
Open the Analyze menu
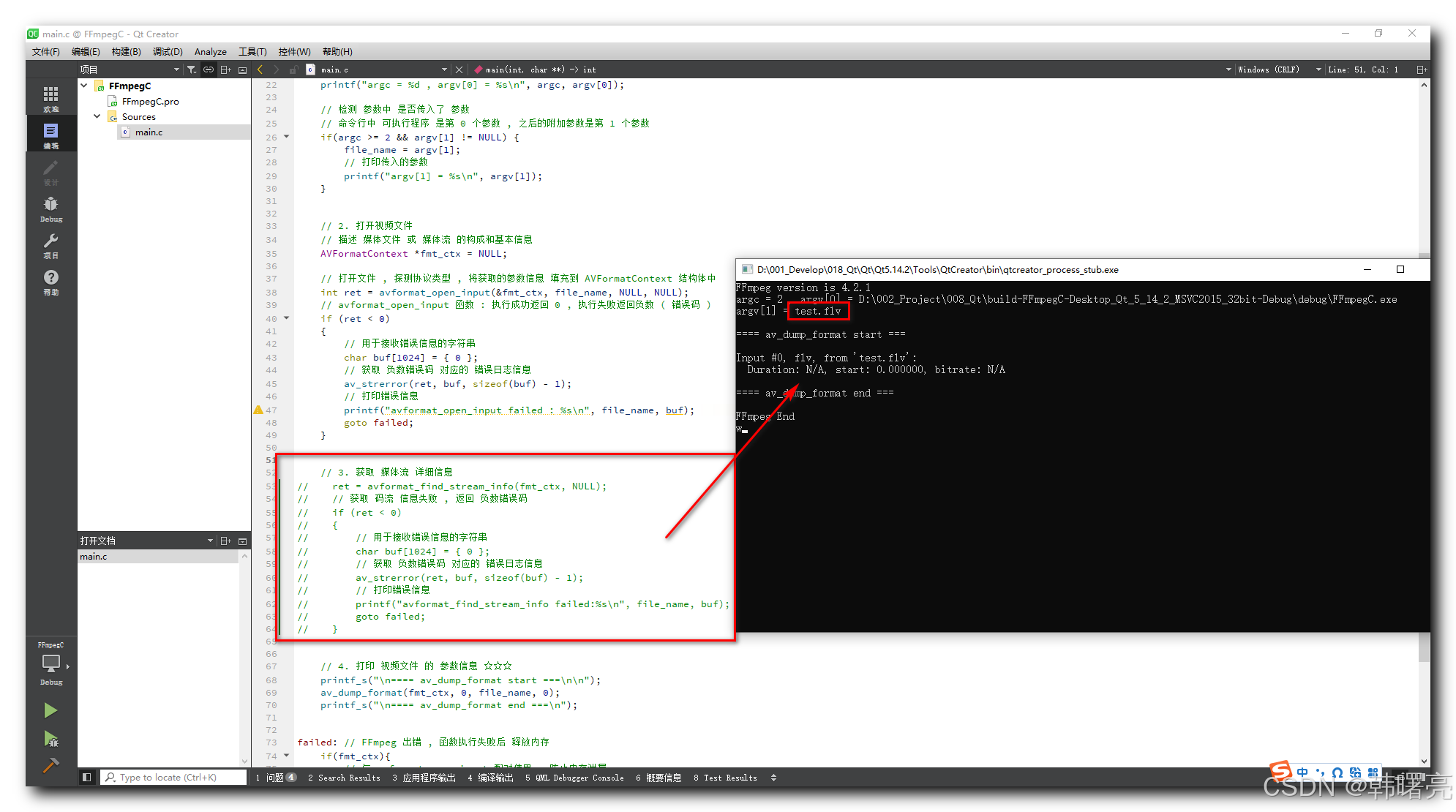(x=211, y=51)
